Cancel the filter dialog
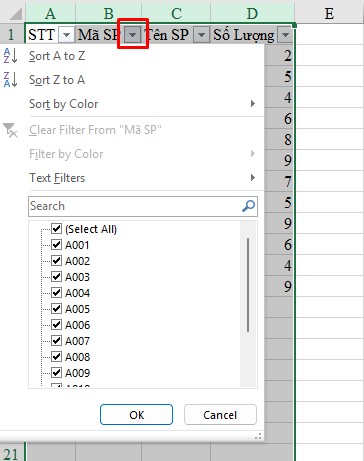The width and height of the screenshot is (364, 461). (220, 415)
